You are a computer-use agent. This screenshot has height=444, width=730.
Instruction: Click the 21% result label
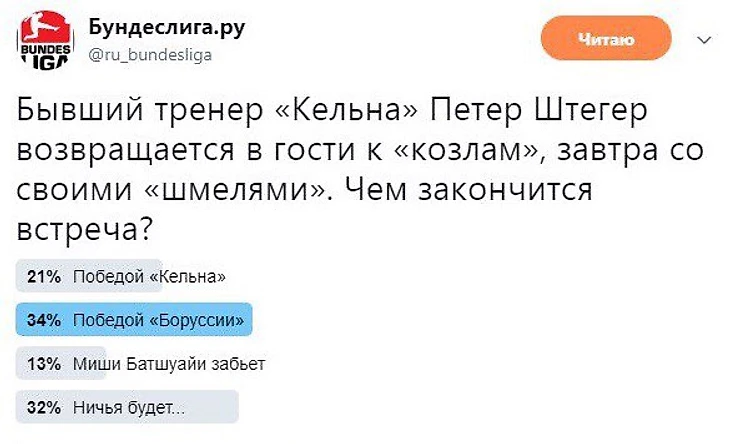pyautogui.click(x=44, y=276)
